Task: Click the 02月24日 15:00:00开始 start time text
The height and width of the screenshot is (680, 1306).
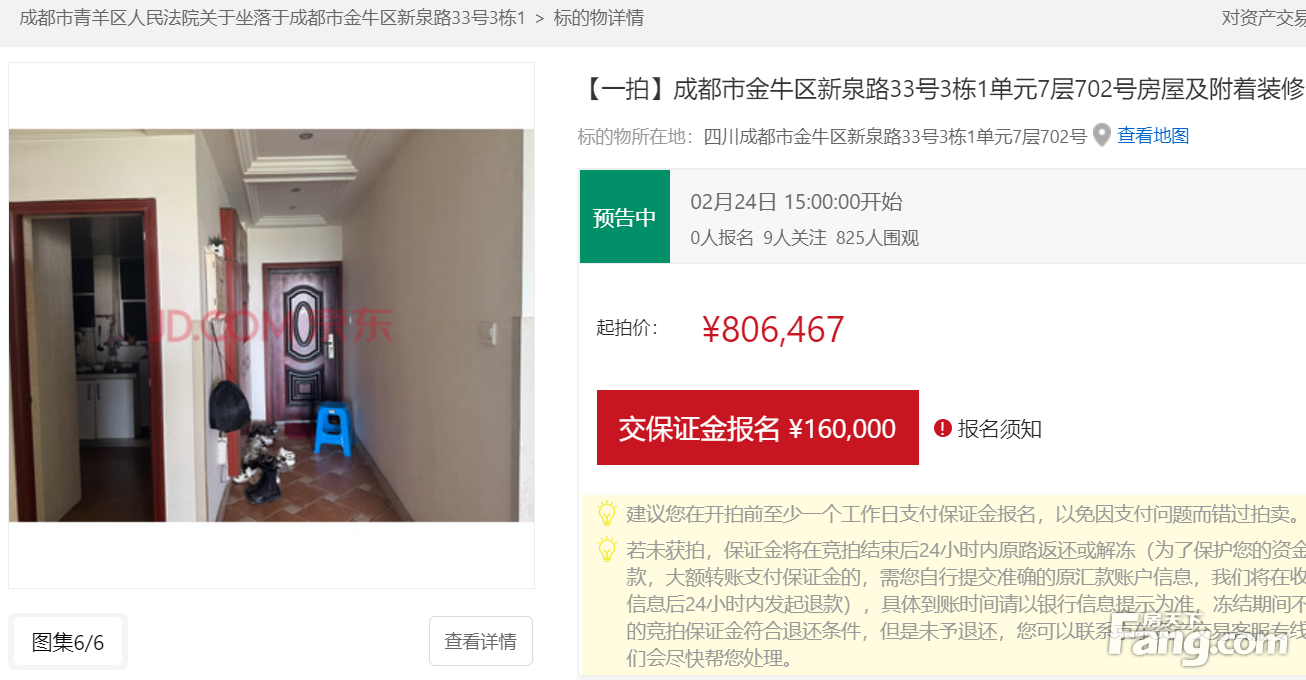Action: point(796,202)
